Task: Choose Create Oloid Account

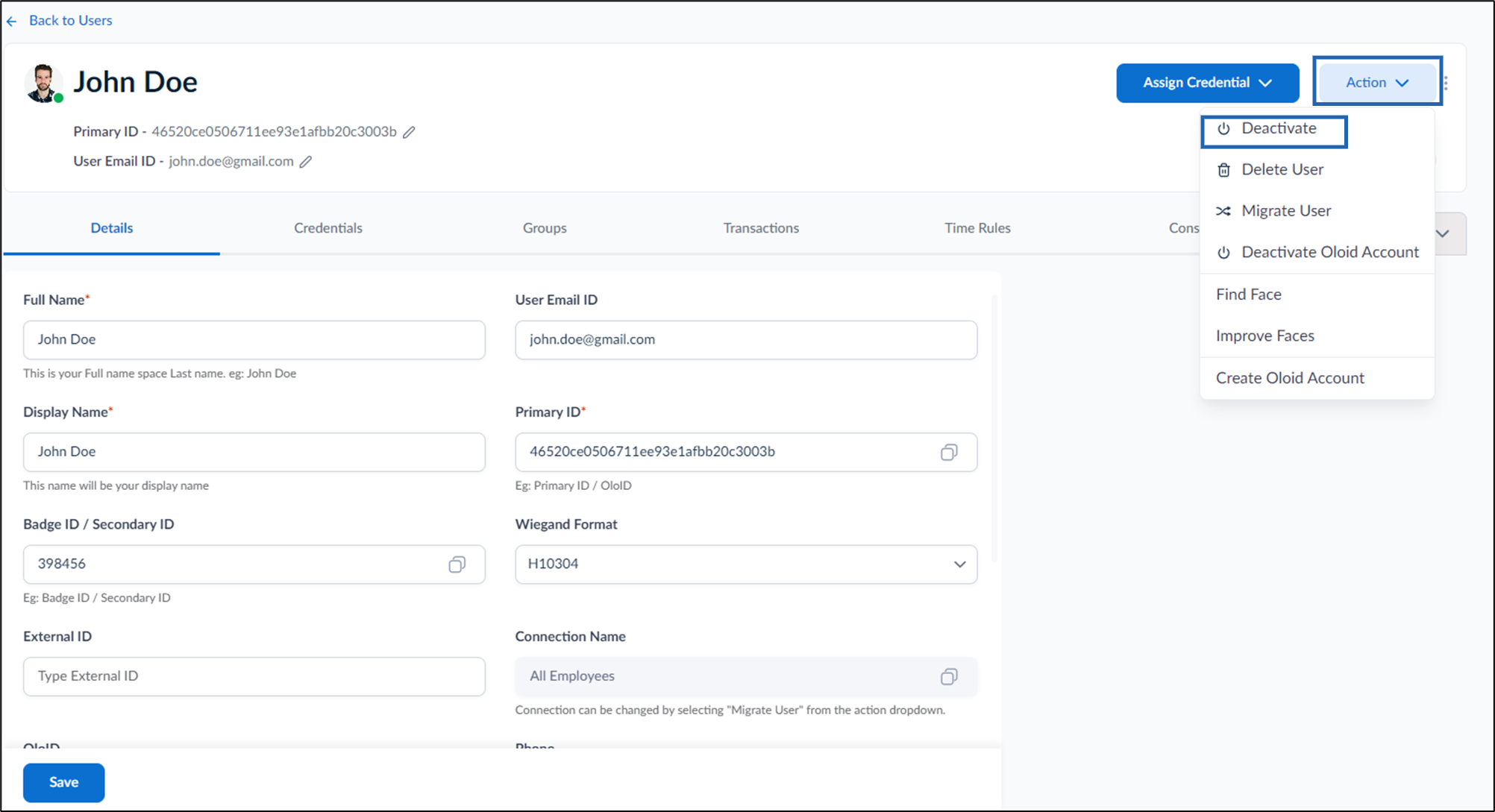Action: (1317, 378)
